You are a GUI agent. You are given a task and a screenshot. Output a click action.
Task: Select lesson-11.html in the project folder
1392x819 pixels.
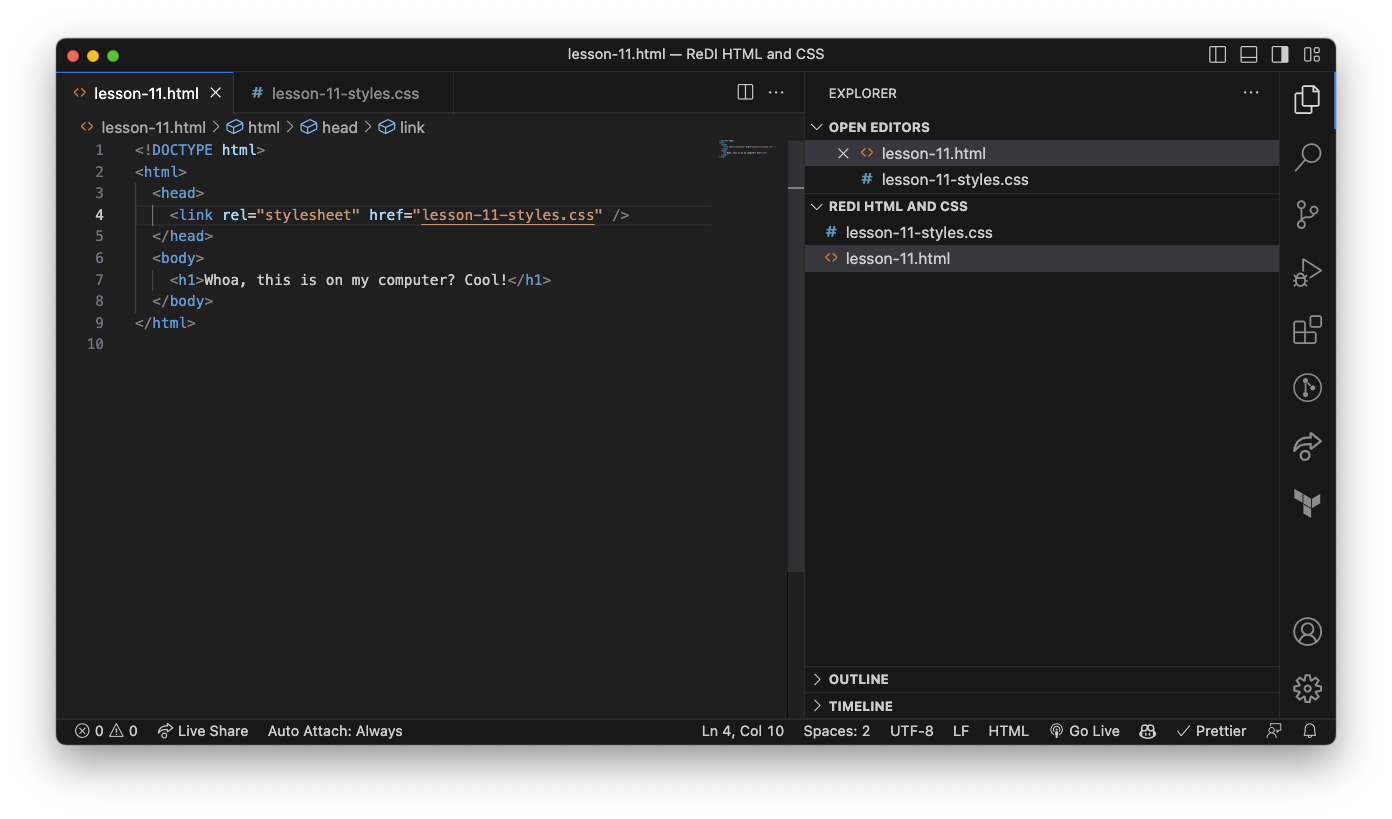point(1042,258)
